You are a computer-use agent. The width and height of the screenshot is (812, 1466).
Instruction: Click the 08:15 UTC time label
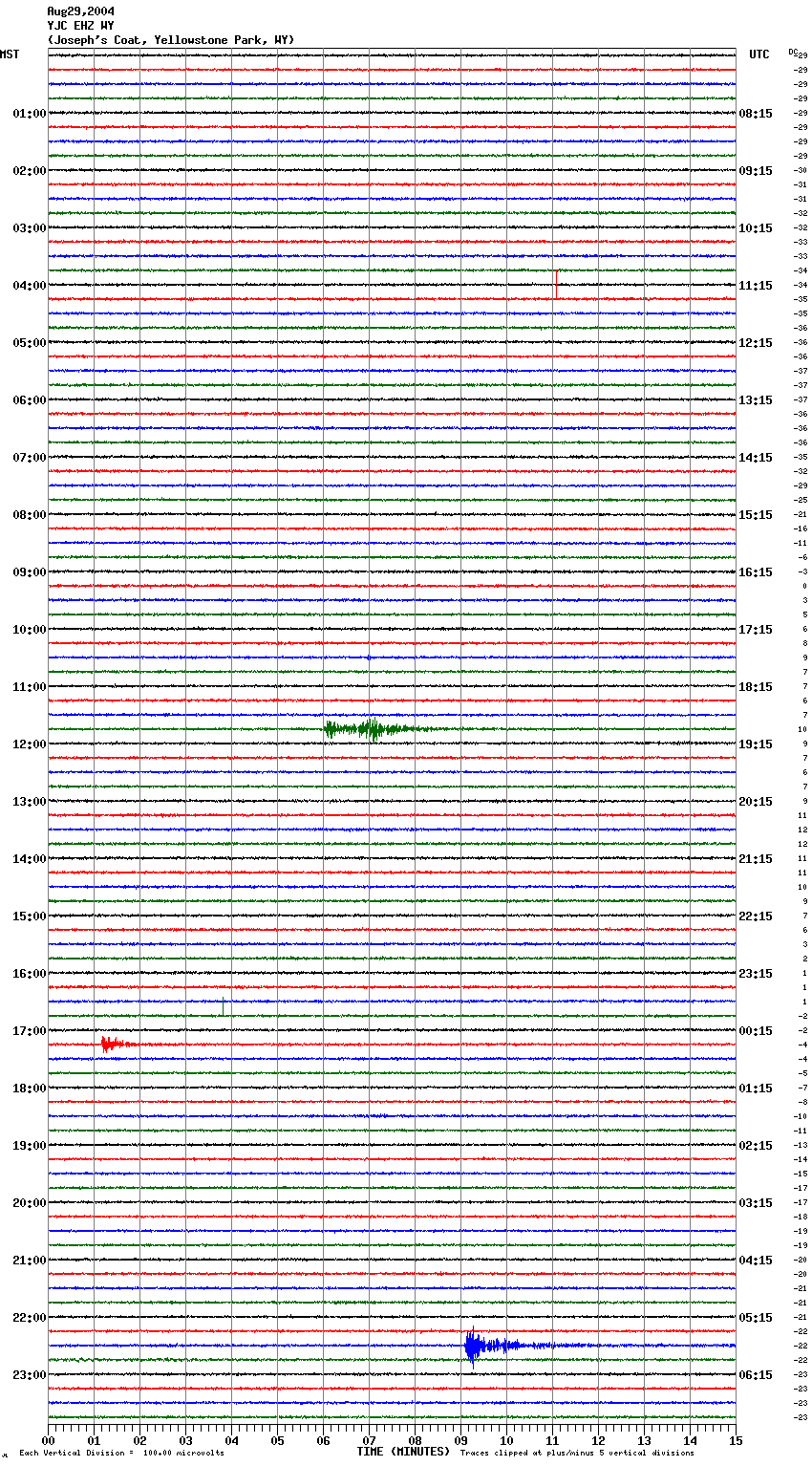point(756,114)
